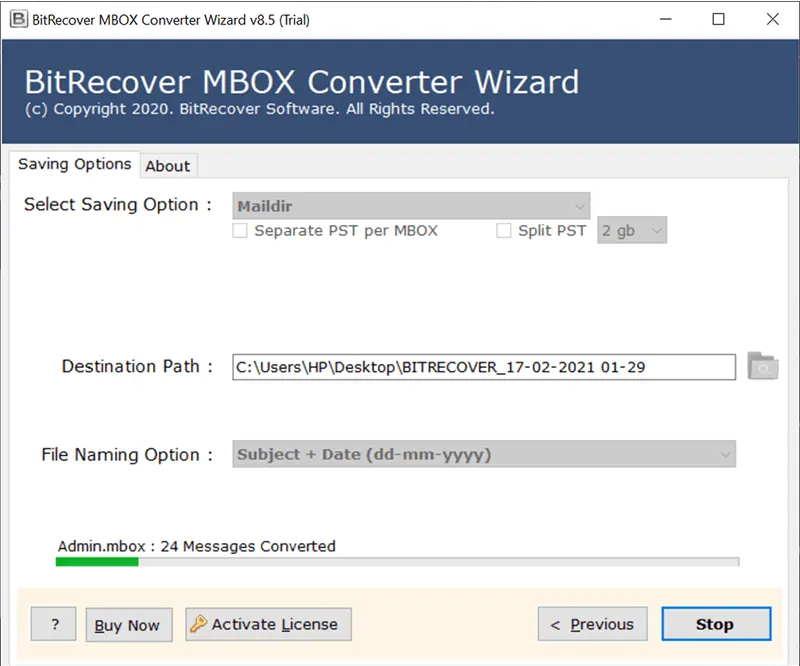The height and width of the screenshot is (666, 800).
Task: Click the question mark help button
Action: (54, 624)
